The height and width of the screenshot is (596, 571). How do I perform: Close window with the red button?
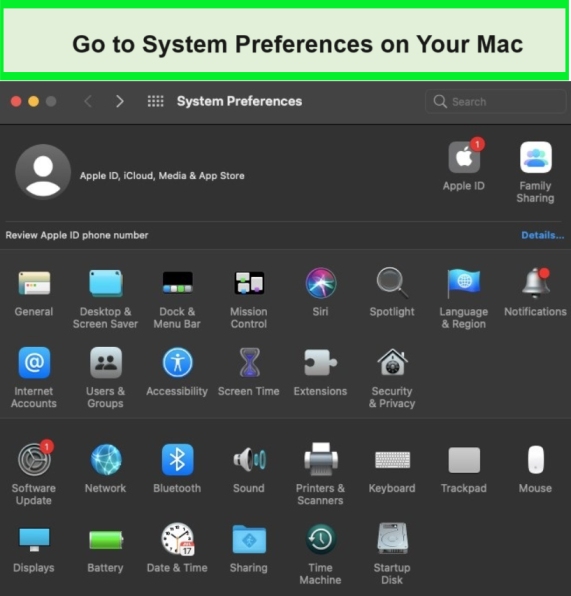tap(16, 101)
